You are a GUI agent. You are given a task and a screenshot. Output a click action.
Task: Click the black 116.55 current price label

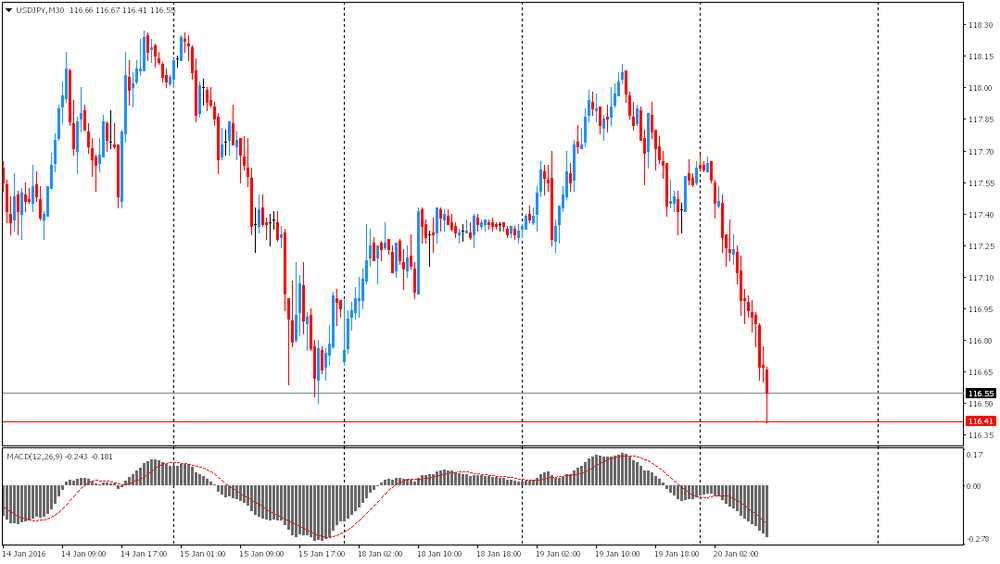[x=981, y=394]
